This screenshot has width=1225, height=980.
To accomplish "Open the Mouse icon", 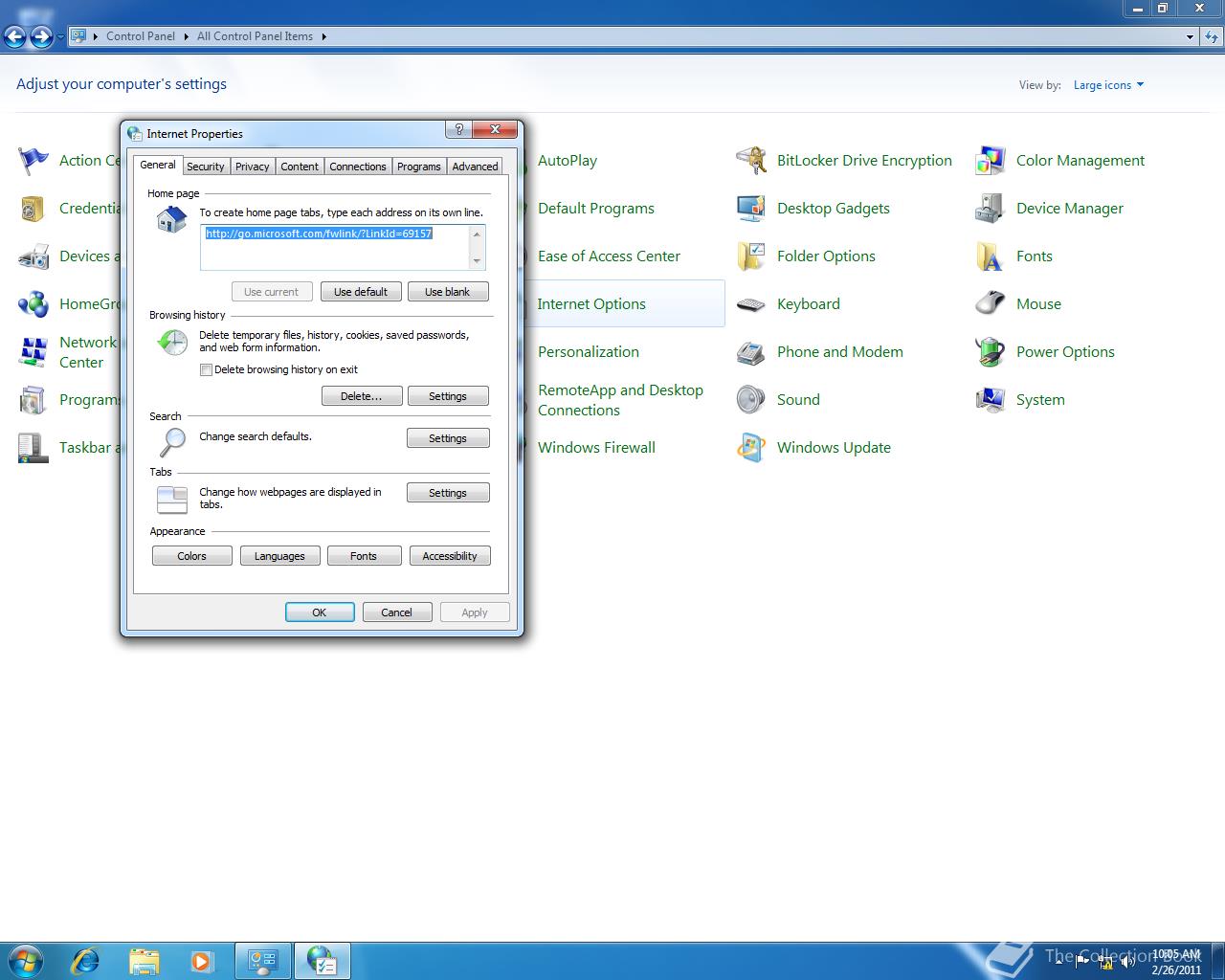I will click(x=991, y=304).
